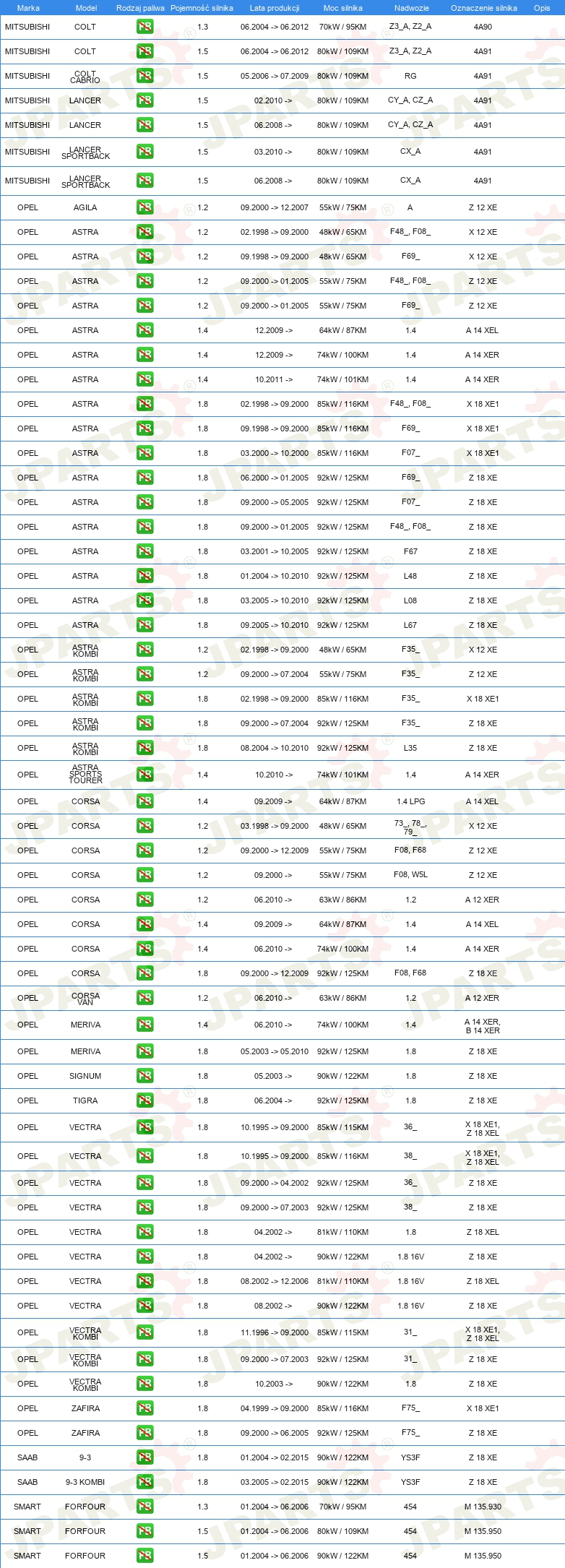Image resolution: width=565 pixels, height=1568 pixels.
Task: Click the fuel icon for Smart Forfour 1.3
Action: tap(145, 1507)
